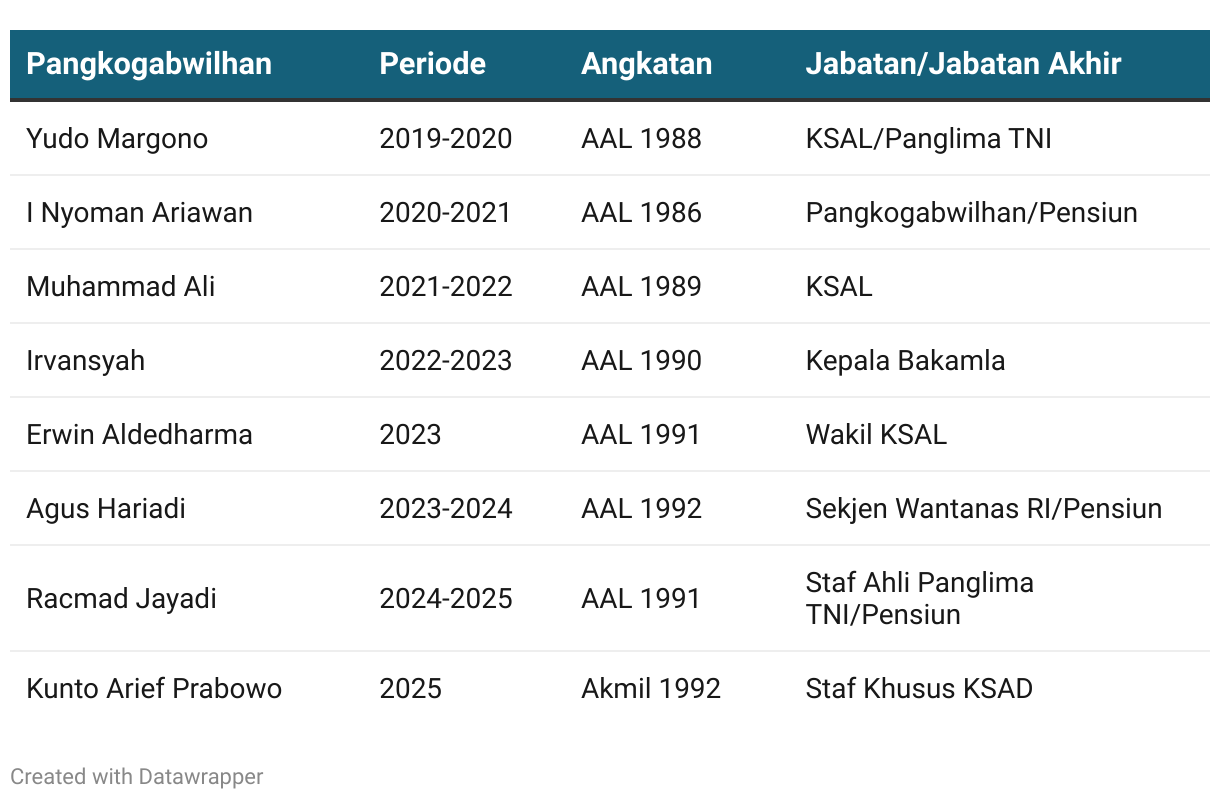Click the 2019-2020 period cell
1220x800 pixels.
click(446, 139)
